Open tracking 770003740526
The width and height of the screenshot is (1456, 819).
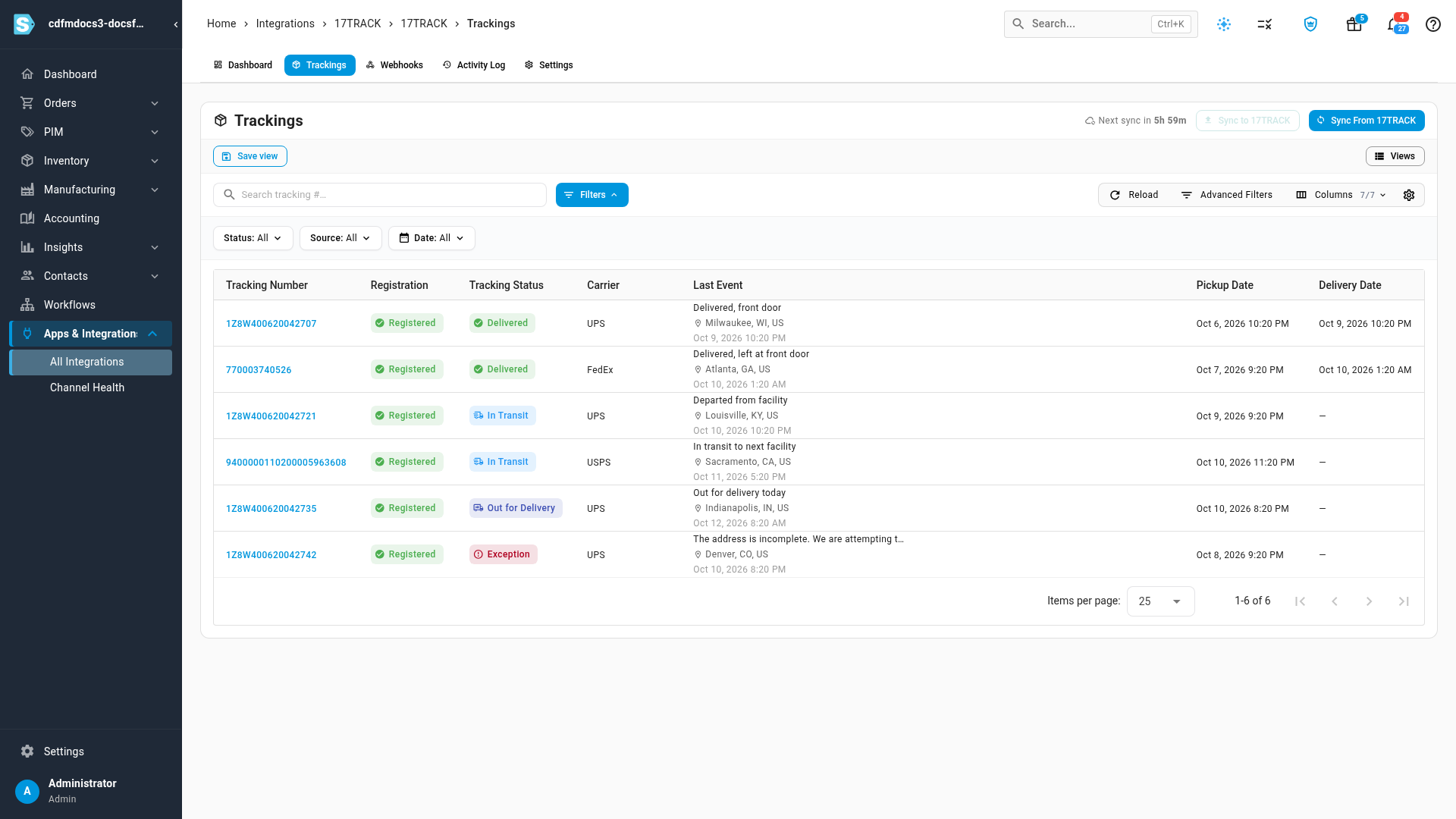pos(259,370)
